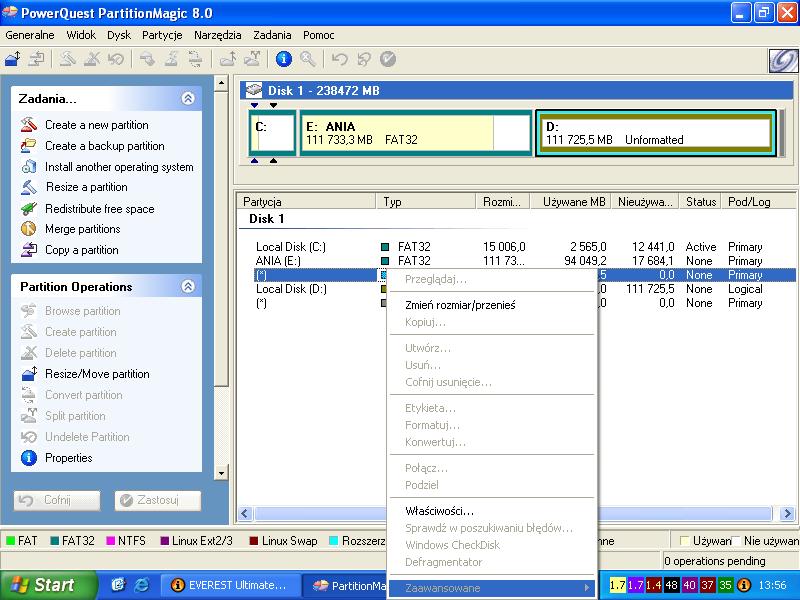
Task: Open the Widok menu
Action: click(x=81, y=35)
